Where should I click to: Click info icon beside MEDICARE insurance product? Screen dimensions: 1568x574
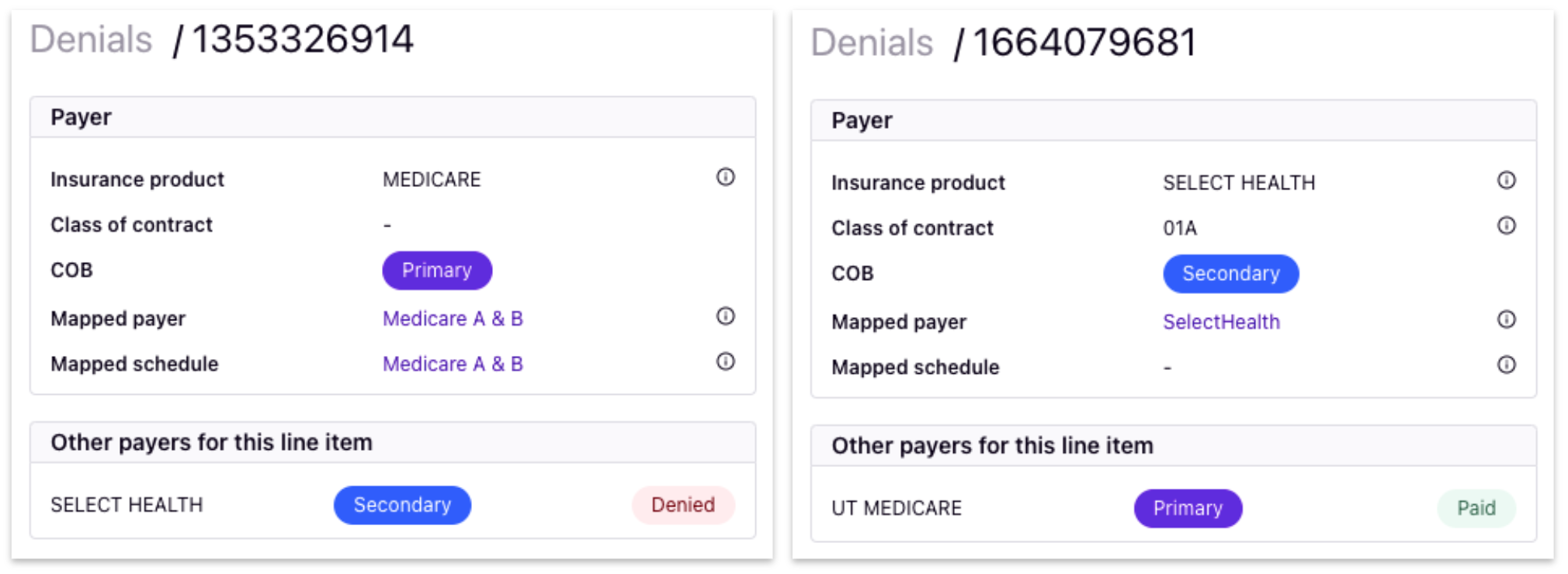tap(725, 178)
